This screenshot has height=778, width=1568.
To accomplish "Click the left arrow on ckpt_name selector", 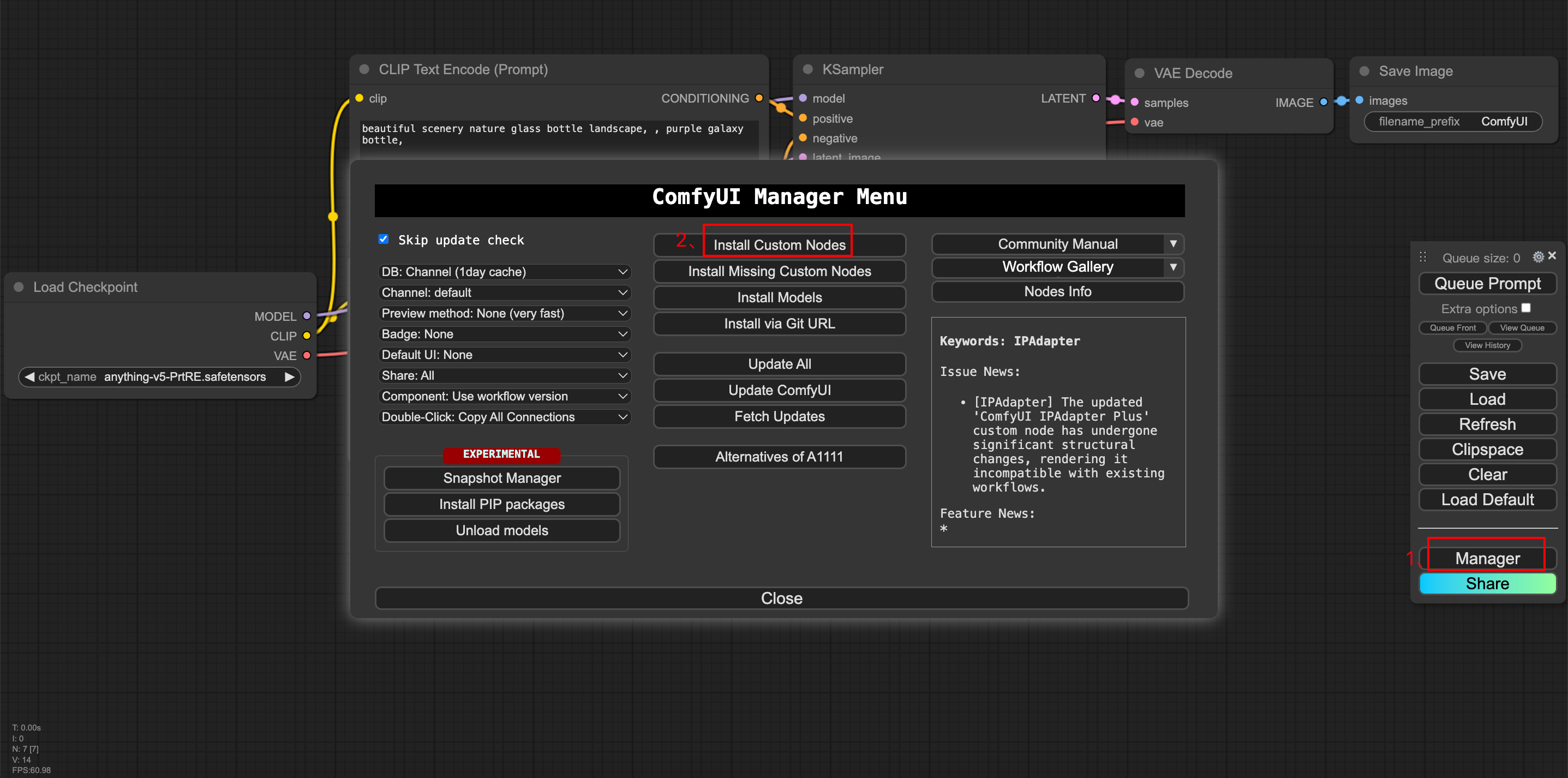I will (x=29, y=377).
